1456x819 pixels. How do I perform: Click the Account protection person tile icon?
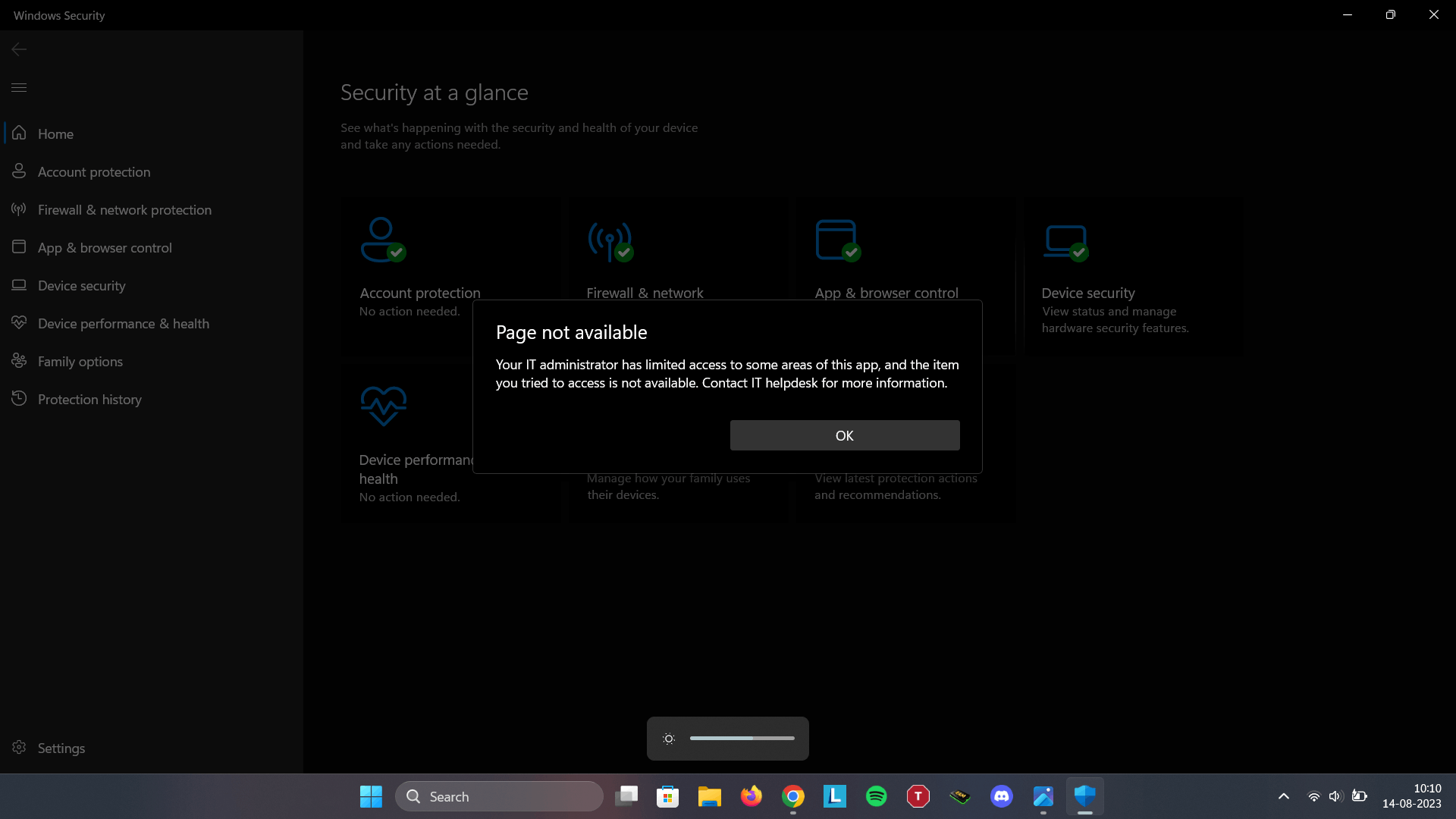(x=383, y=240)
